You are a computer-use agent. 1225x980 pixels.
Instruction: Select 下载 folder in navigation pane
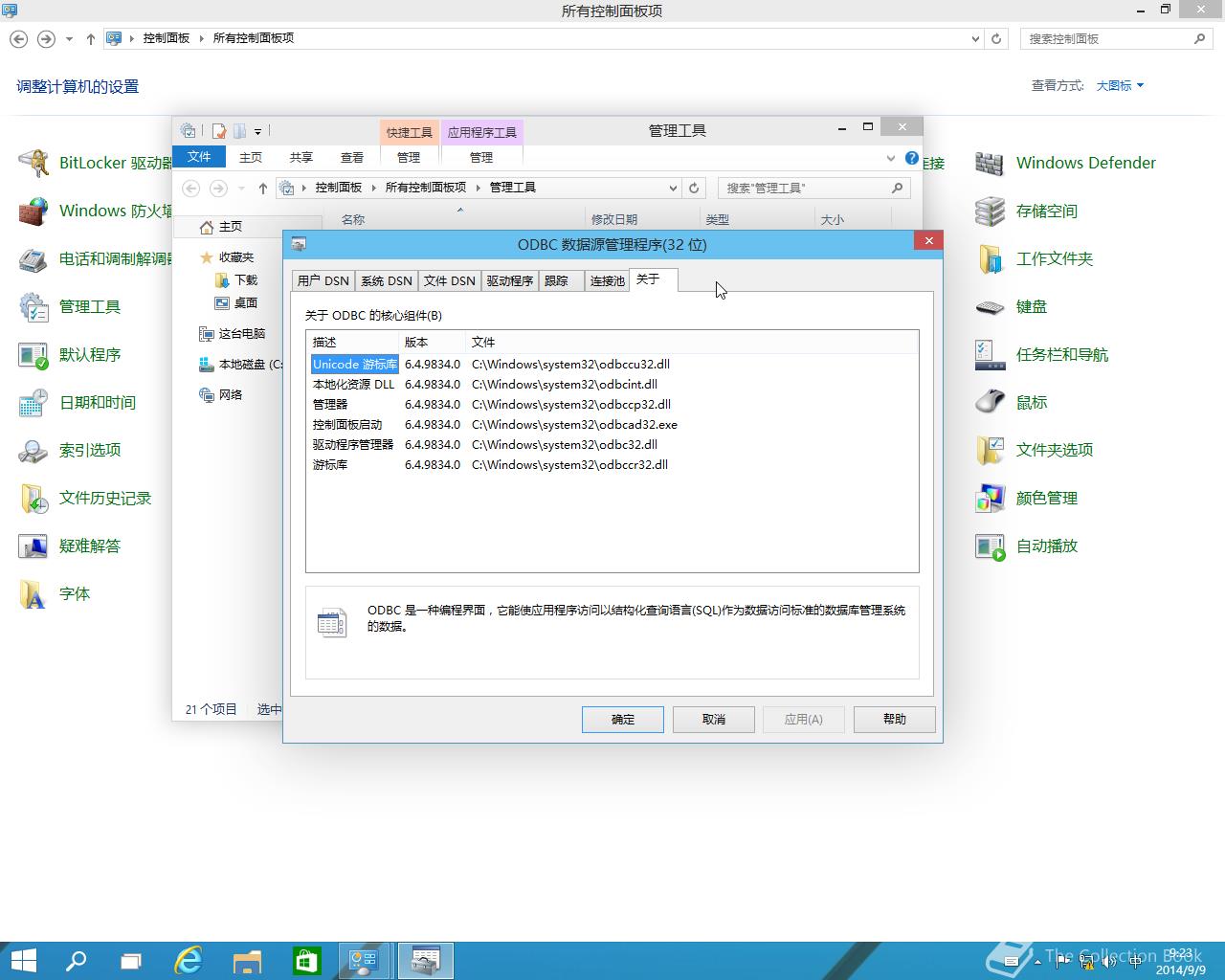[236, 280]
